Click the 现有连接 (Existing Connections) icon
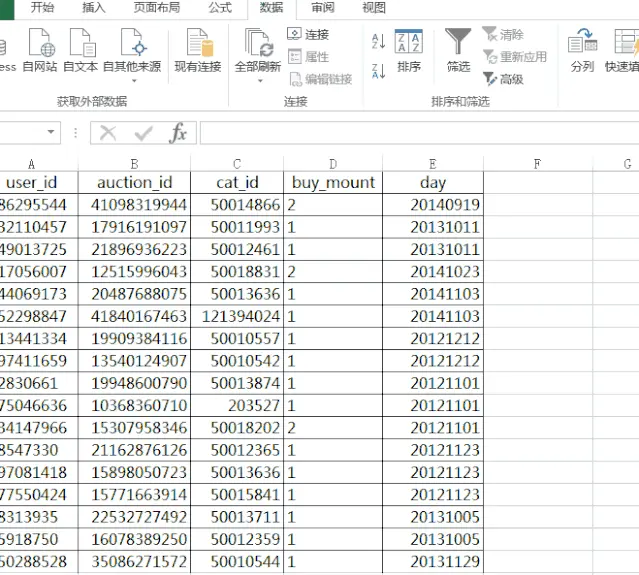The image size is (639, 575). pos(198,42)
